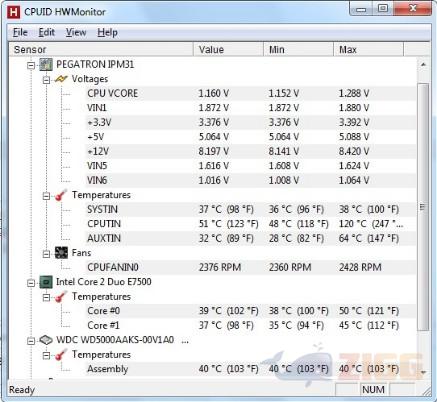The width and height of the screenshot is (437, 402).
Task: Collapse the Fans section
Action: tap(46, 254)
